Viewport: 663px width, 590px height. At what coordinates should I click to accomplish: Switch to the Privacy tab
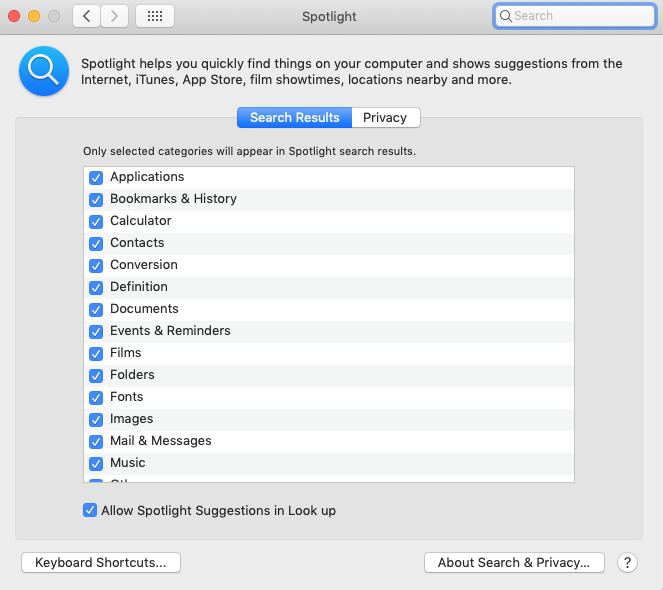click(385, 117)
